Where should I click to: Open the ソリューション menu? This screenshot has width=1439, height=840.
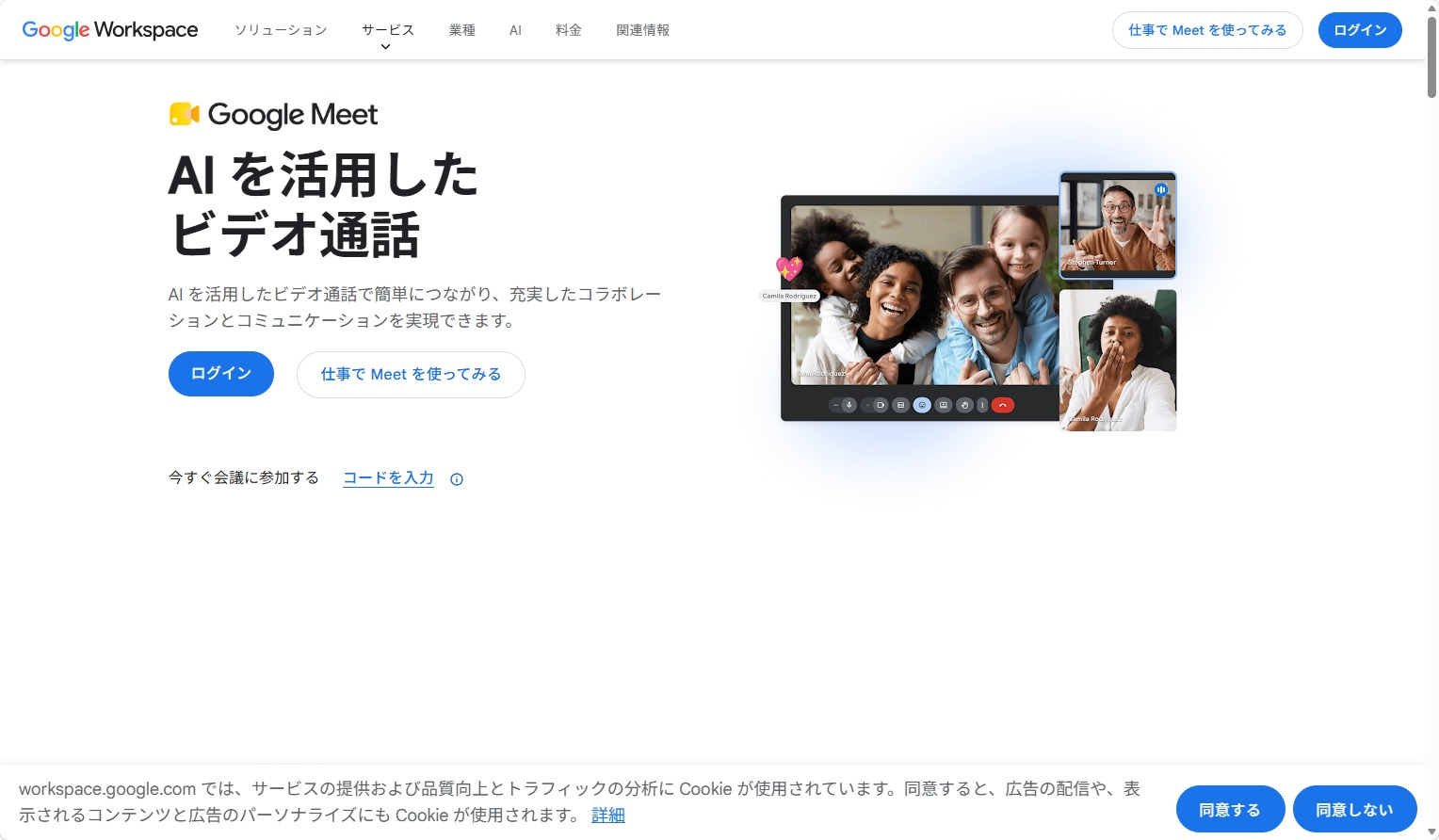[281, 30]
